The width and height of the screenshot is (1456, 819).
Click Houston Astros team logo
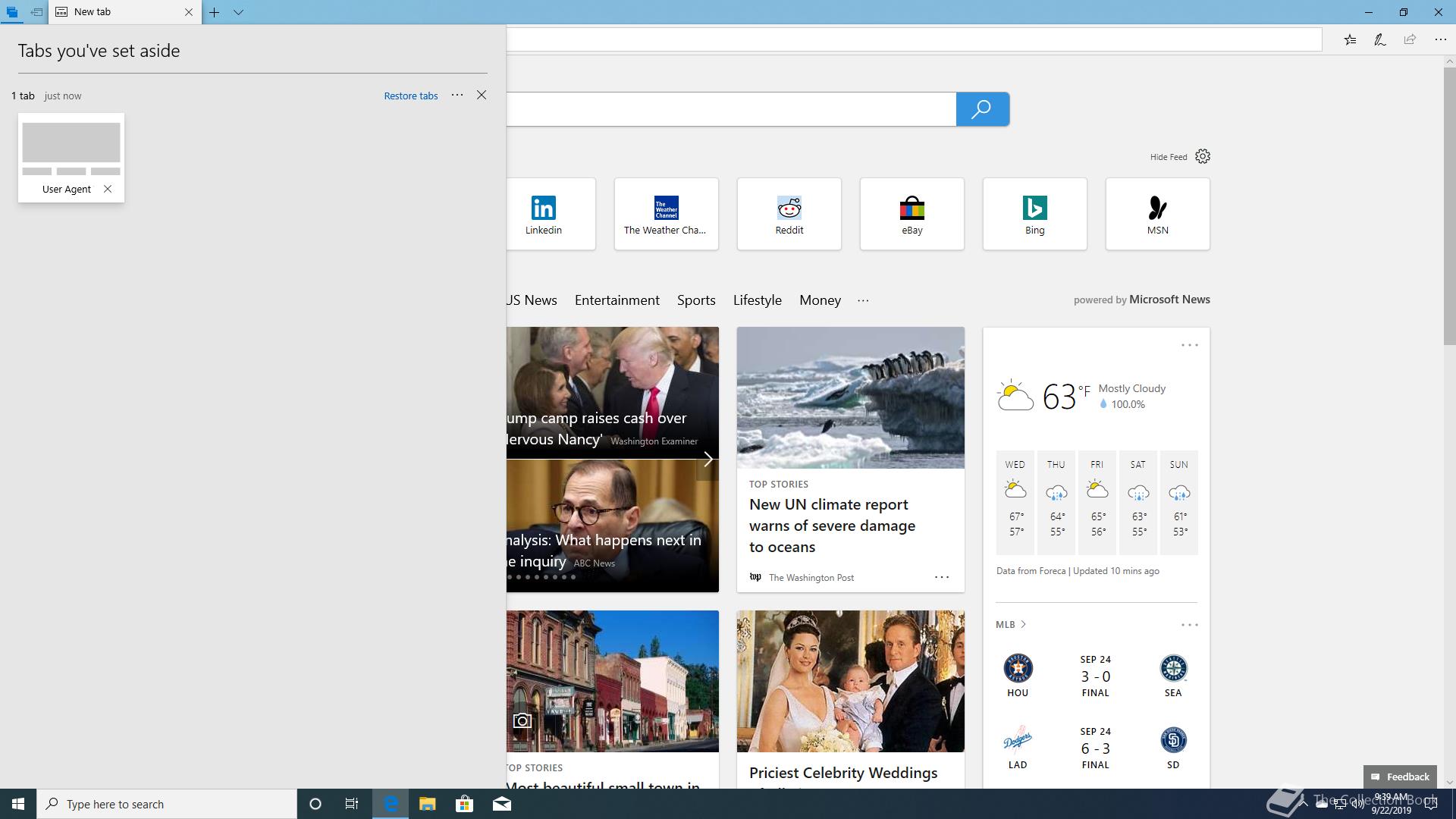(1018, 668)
